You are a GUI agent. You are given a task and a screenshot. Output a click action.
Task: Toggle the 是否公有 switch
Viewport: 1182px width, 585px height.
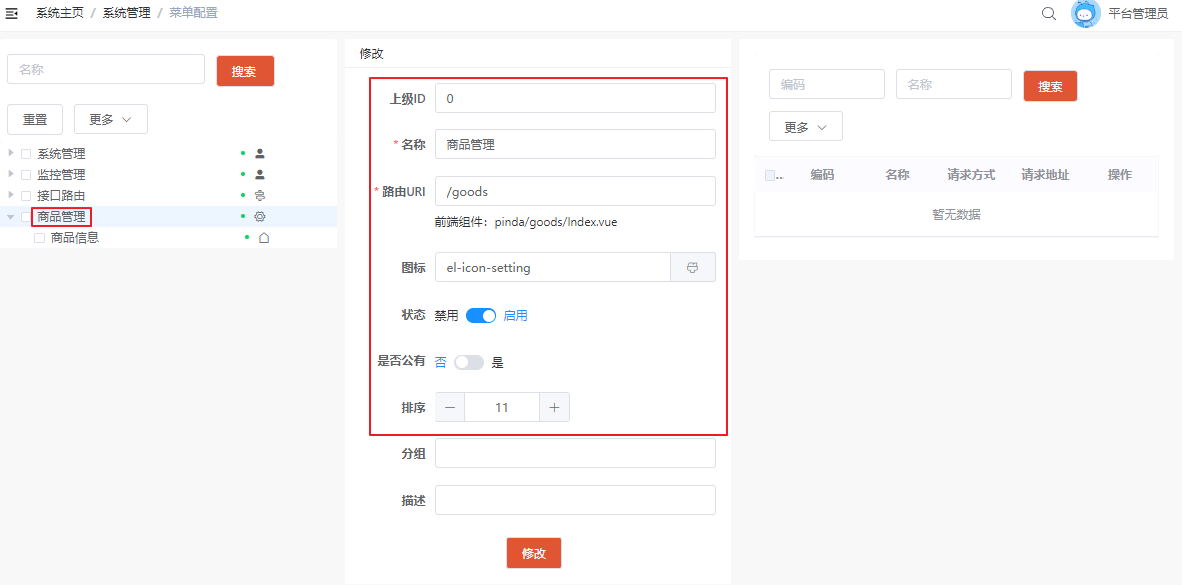(x=468, y=362)
